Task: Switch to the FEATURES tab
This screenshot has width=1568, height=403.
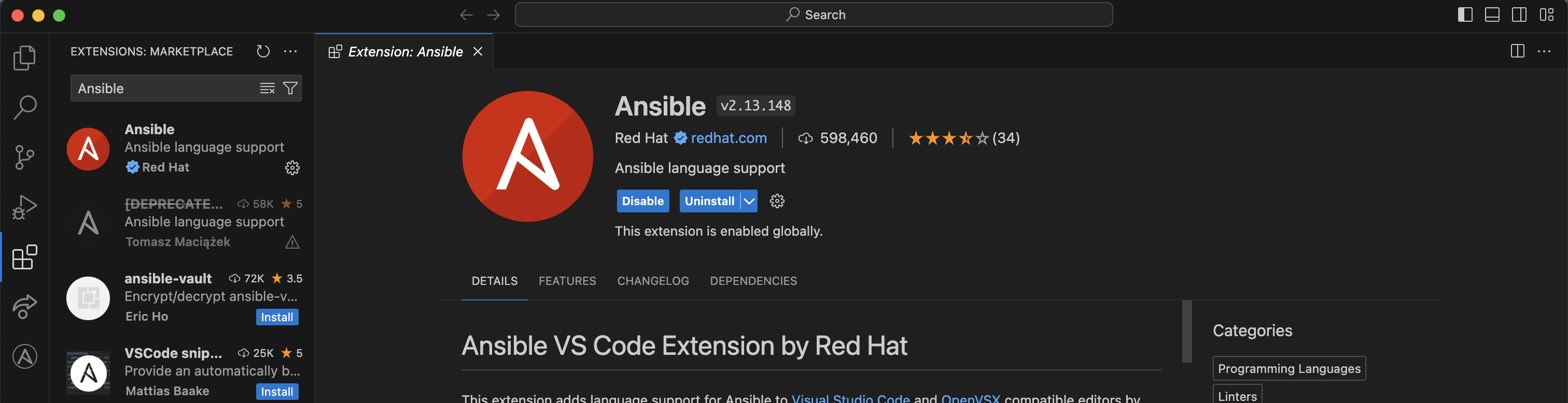Action: [567, 281]
